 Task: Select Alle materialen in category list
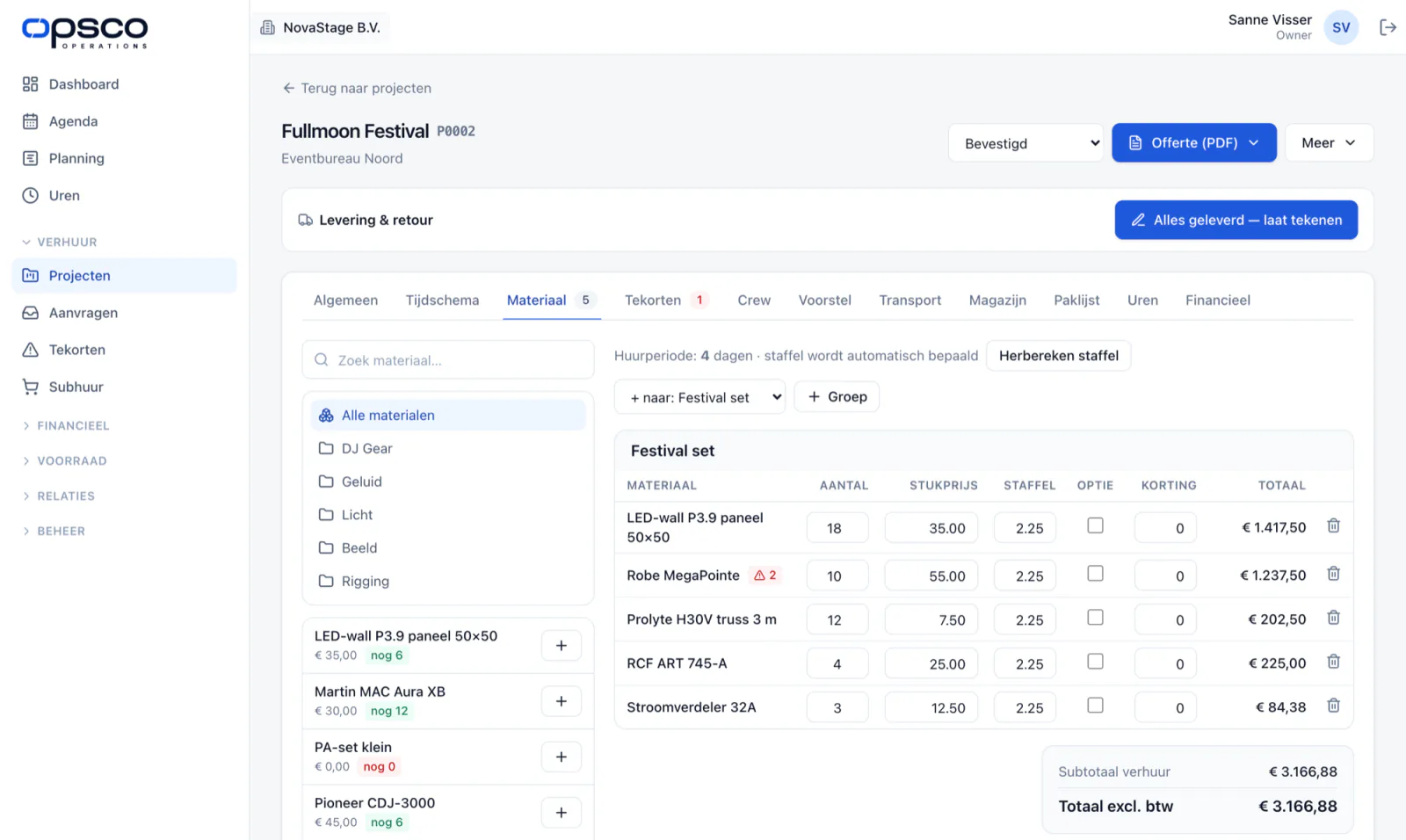coord(448,415)
